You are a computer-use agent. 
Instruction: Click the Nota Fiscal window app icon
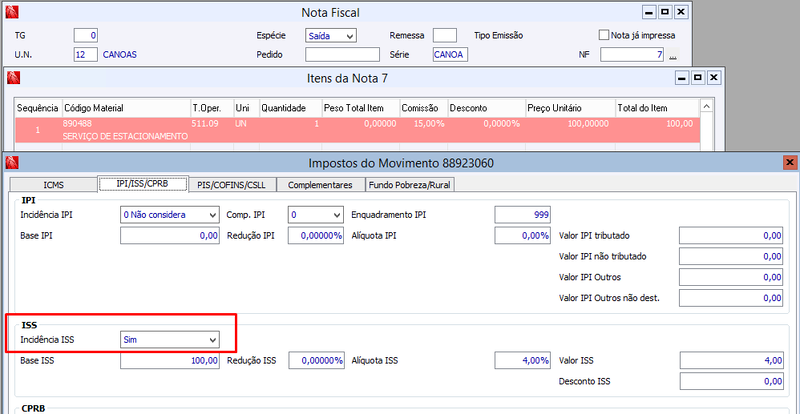click(x=13, y=12)
